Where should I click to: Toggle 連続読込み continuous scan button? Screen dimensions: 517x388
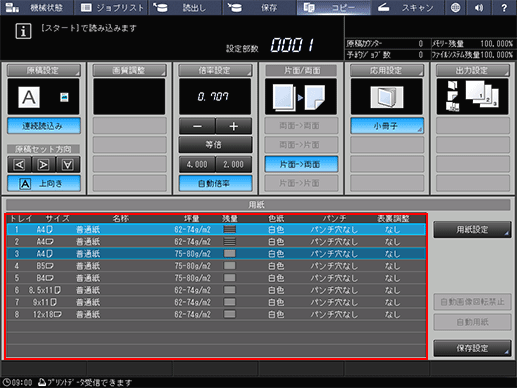44,126
